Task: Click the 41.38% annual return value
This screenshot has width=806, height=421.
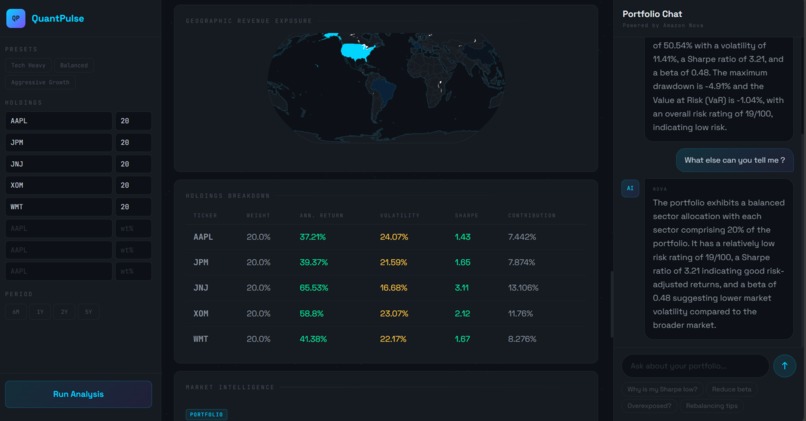Action: click(x=313, y=339)
